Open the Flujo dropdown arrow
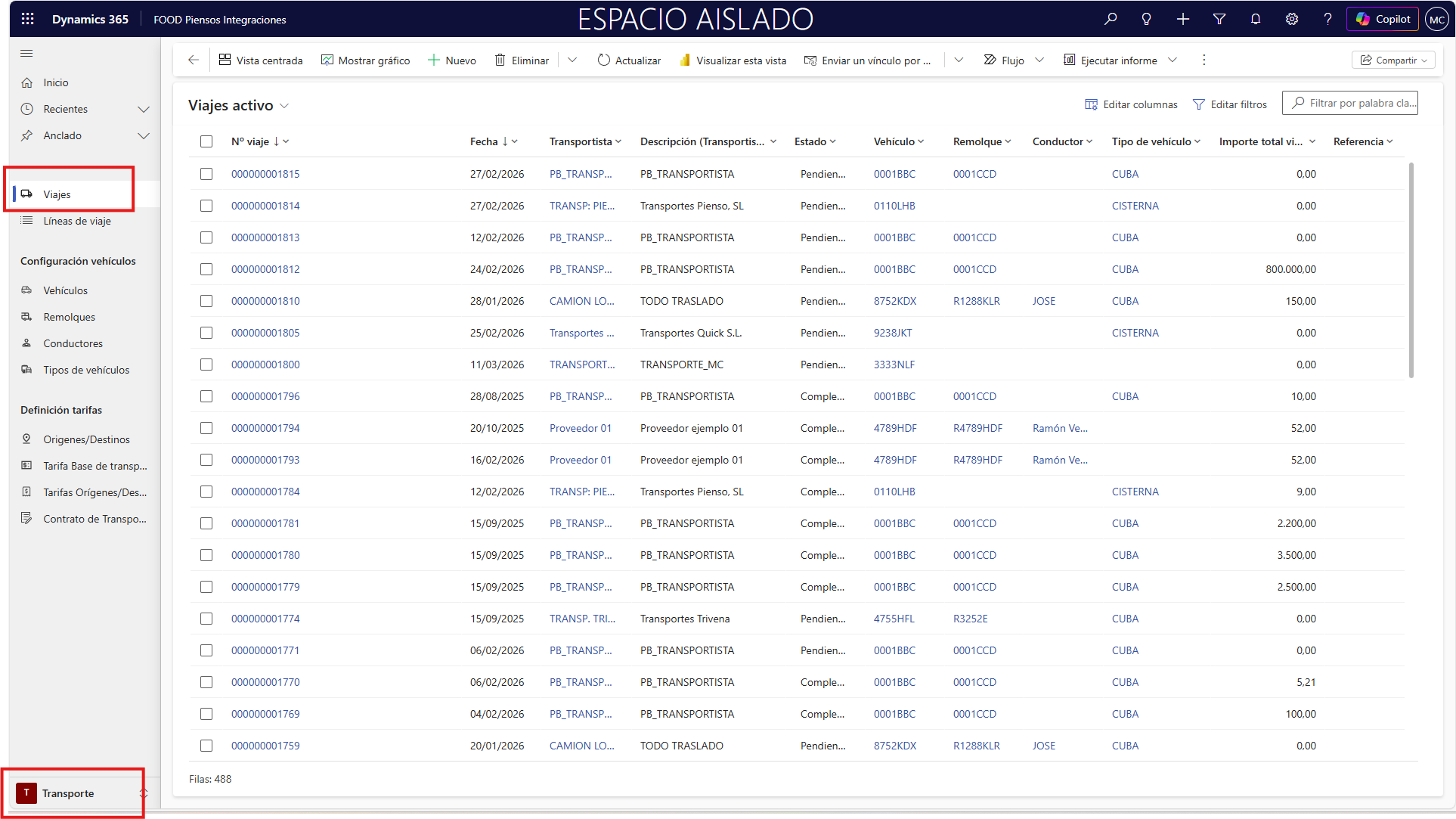This screenshot has height=819, width=1456. pos(1039,60)
